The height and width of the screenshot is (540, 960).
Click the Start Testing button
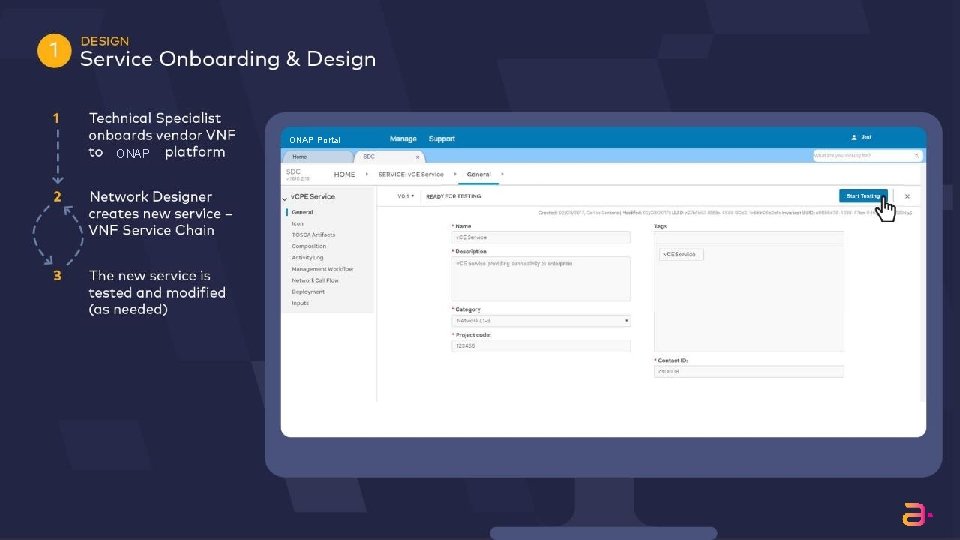tap(863, 196)
